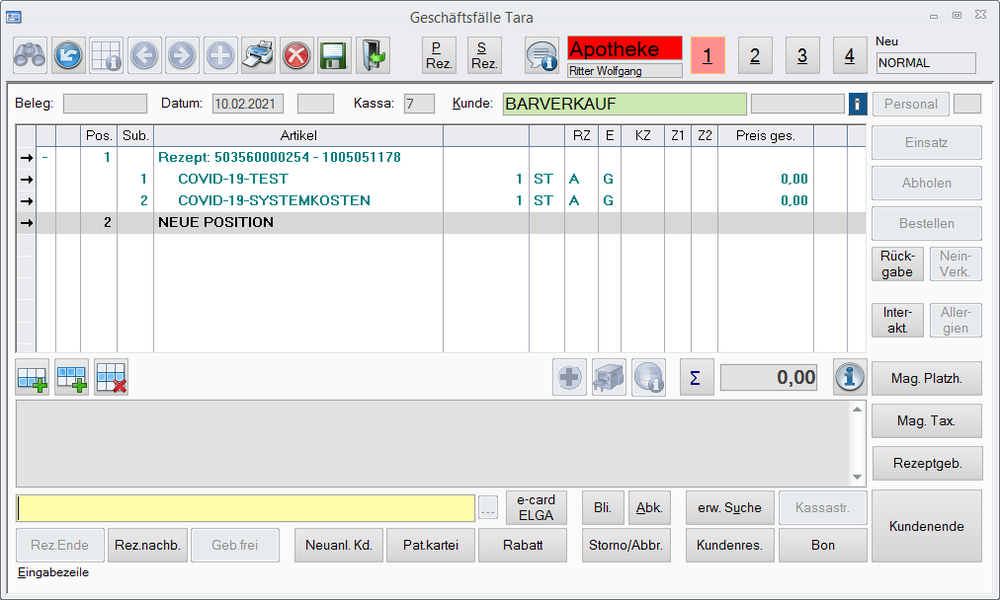Toggle the P Rez. private prescription button
This screenshot has height=600, width=1000.
[x=438, y=55]
